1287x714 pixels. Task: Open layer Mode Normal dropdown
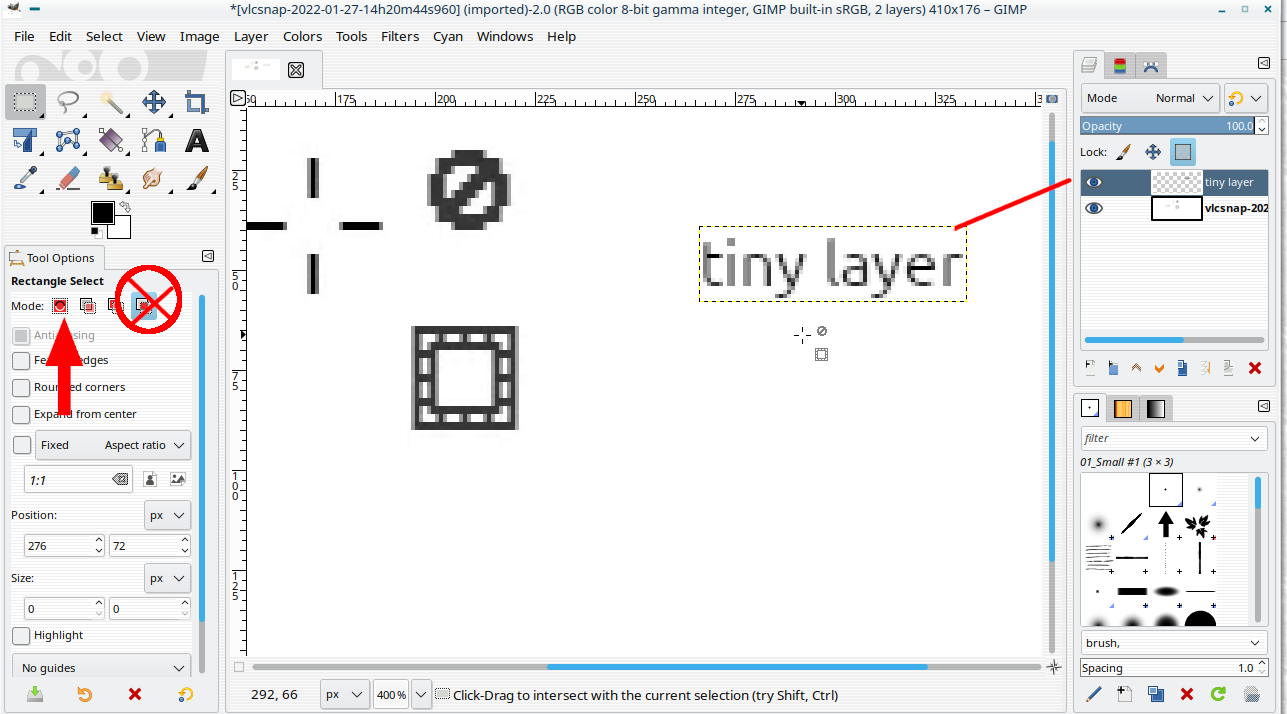[1150, 98]
